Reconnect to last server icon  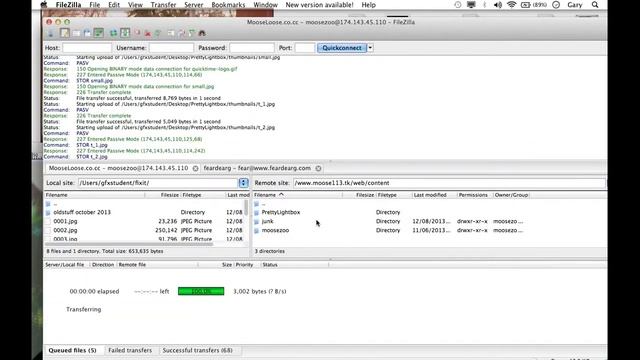pyautogui.click(x=158, y=33)
